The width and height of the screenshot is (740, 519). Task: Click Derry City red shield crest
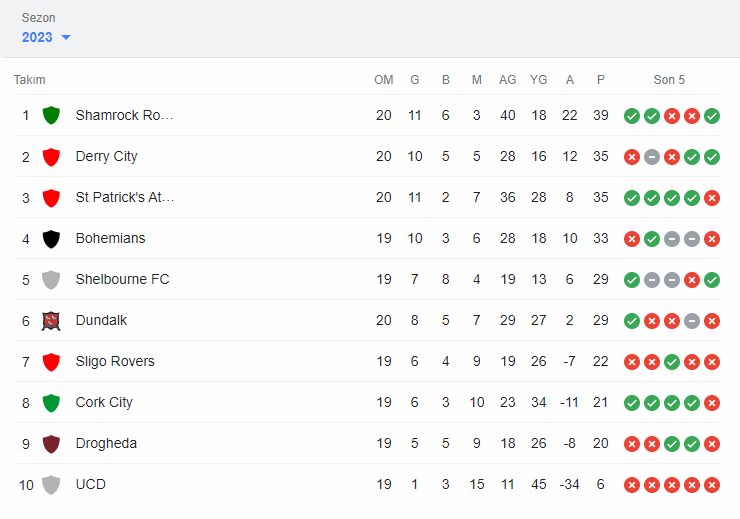tap(51, 156)
